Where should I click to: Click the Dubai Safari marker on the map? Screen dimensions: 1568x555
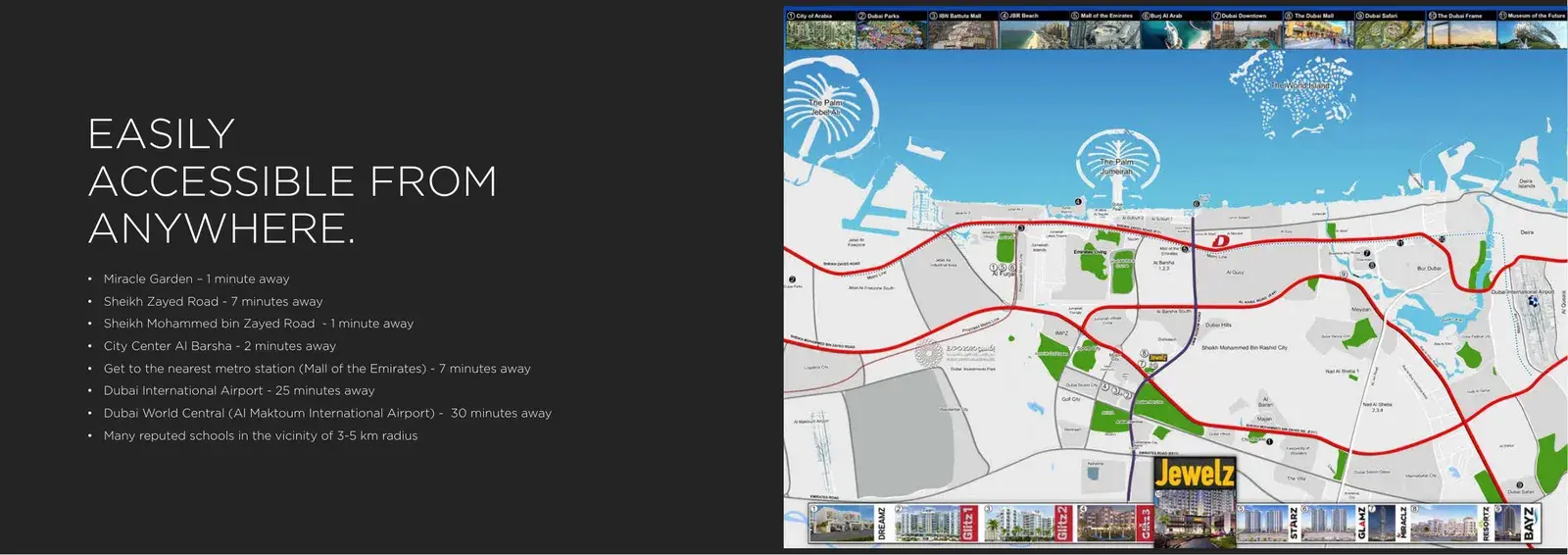(1520, 487)
